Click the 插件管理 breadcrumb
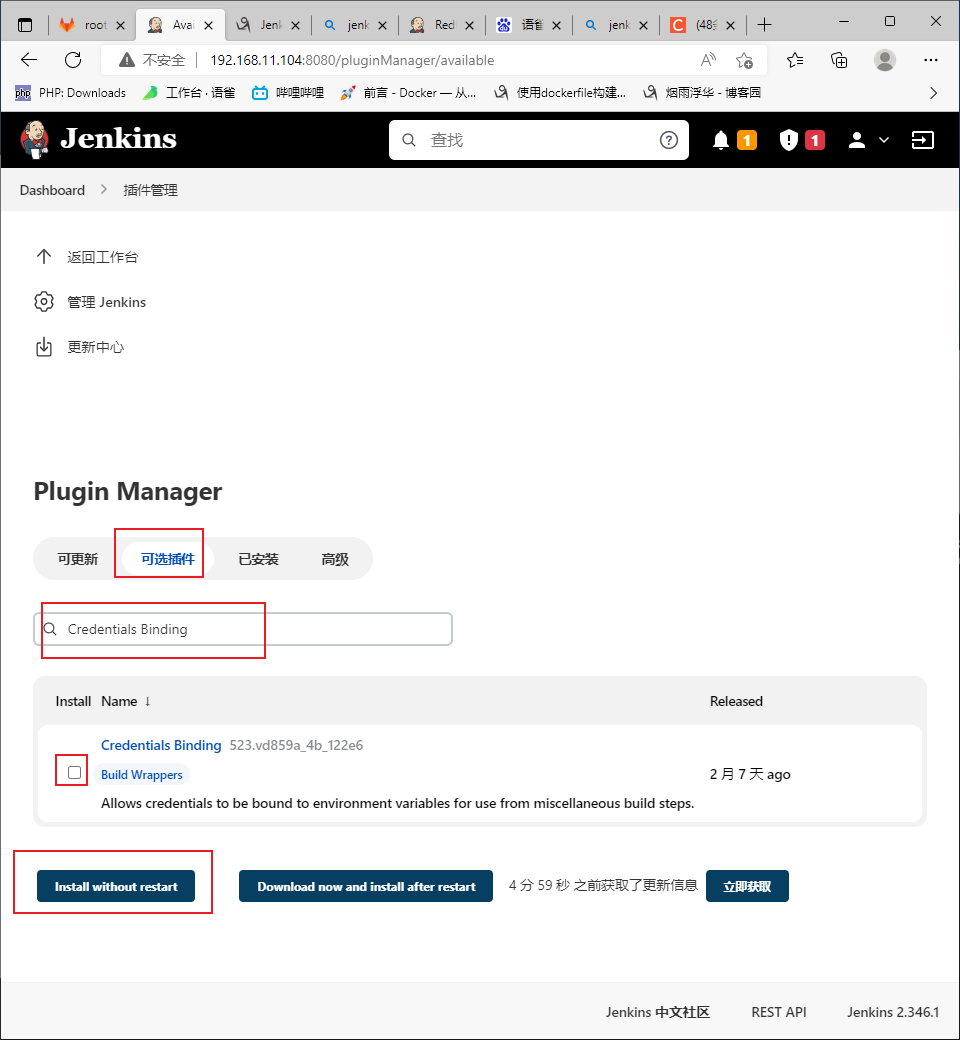960x1040 pixels. pos(151,190)
